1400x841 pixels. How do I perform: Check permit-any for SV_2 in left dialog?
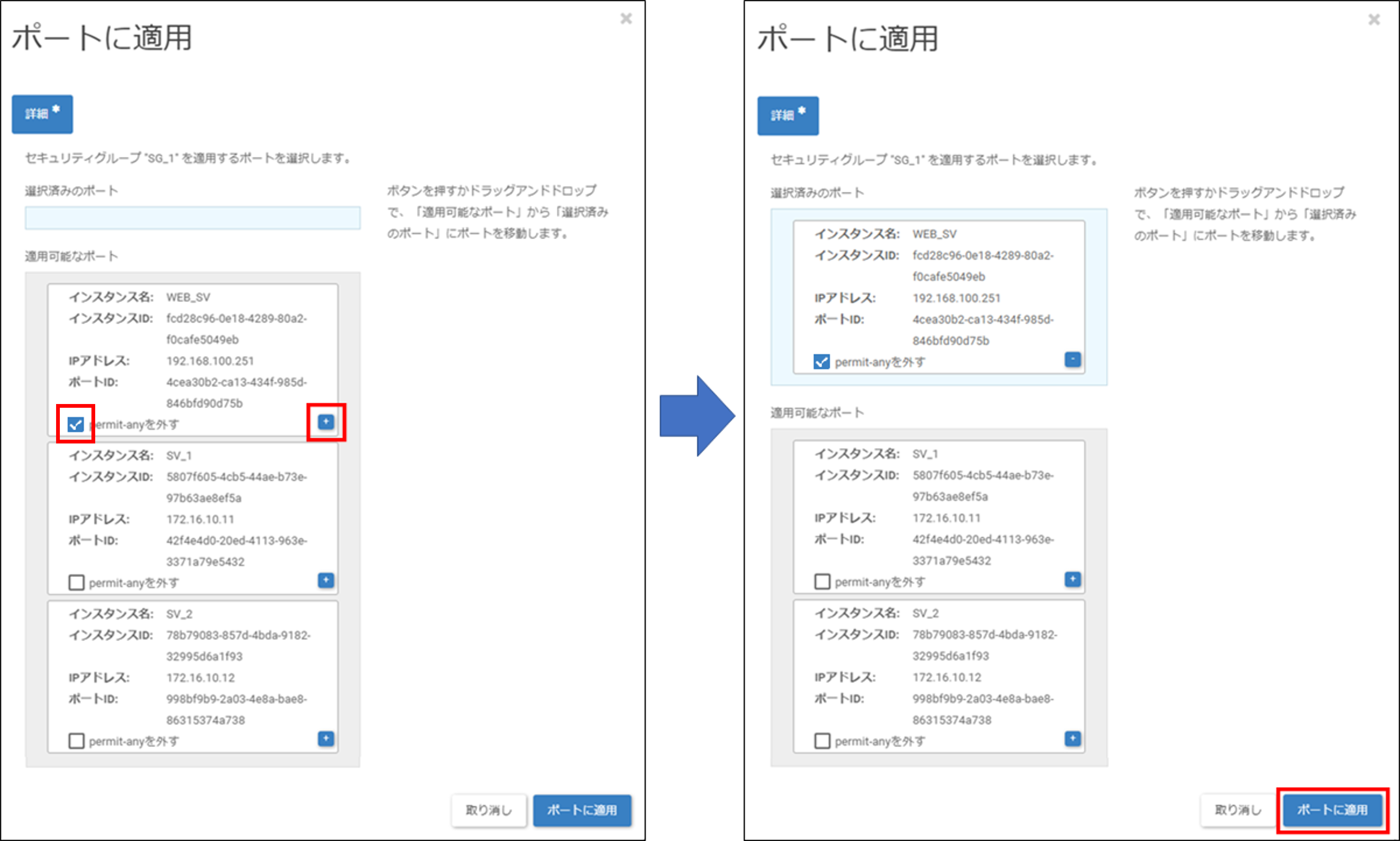(x=76, y=741)
